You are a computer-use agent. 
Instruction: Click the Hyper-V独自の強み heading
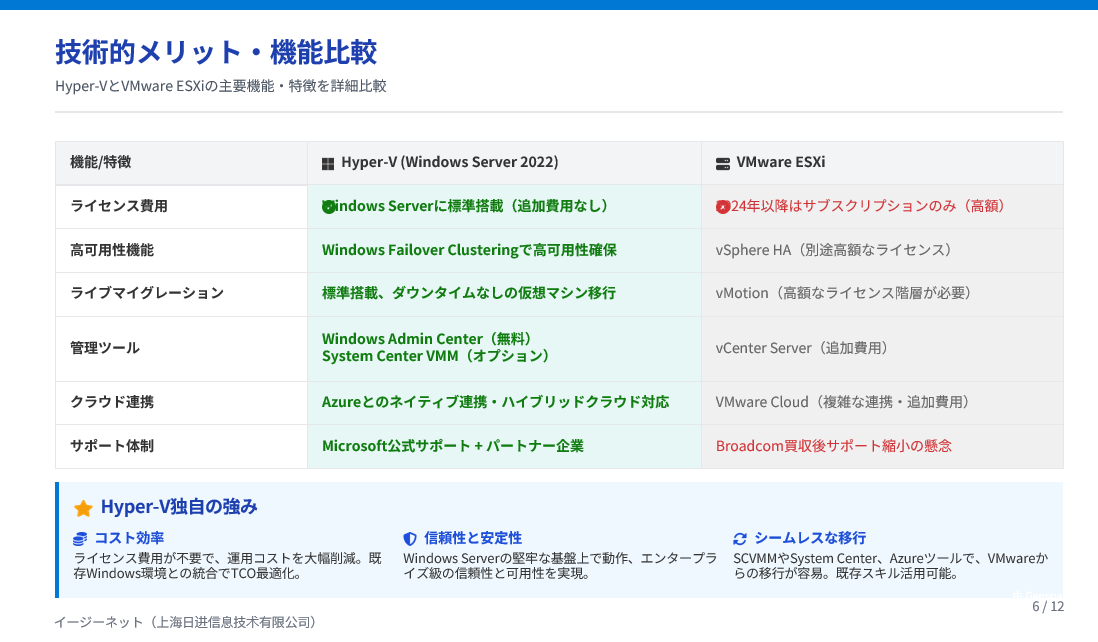tap(179, 507)
